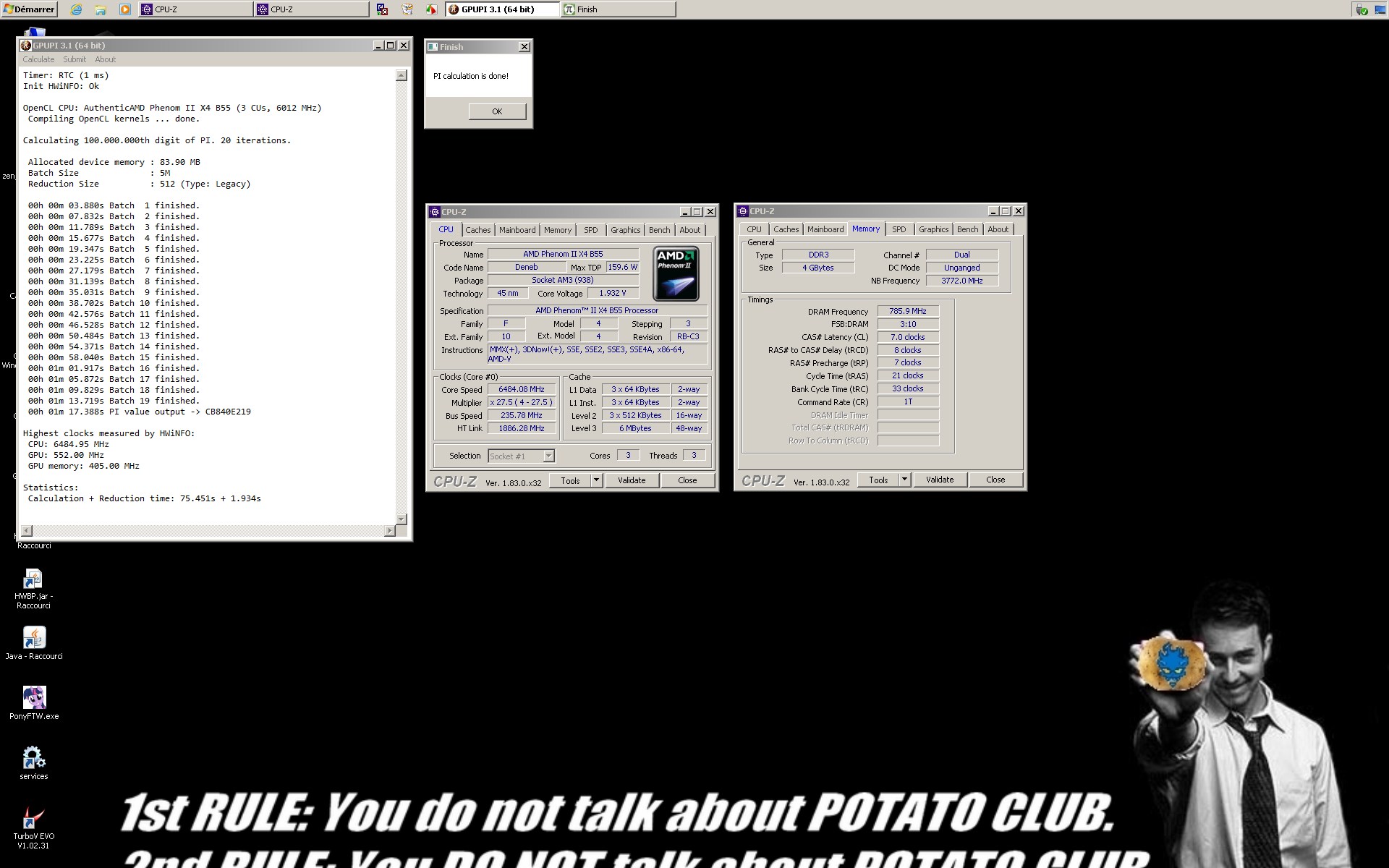This screenshot has width=1389, height=868.
Task: Open the SPD tab in left CPU-Z
Action: point(591,230)
